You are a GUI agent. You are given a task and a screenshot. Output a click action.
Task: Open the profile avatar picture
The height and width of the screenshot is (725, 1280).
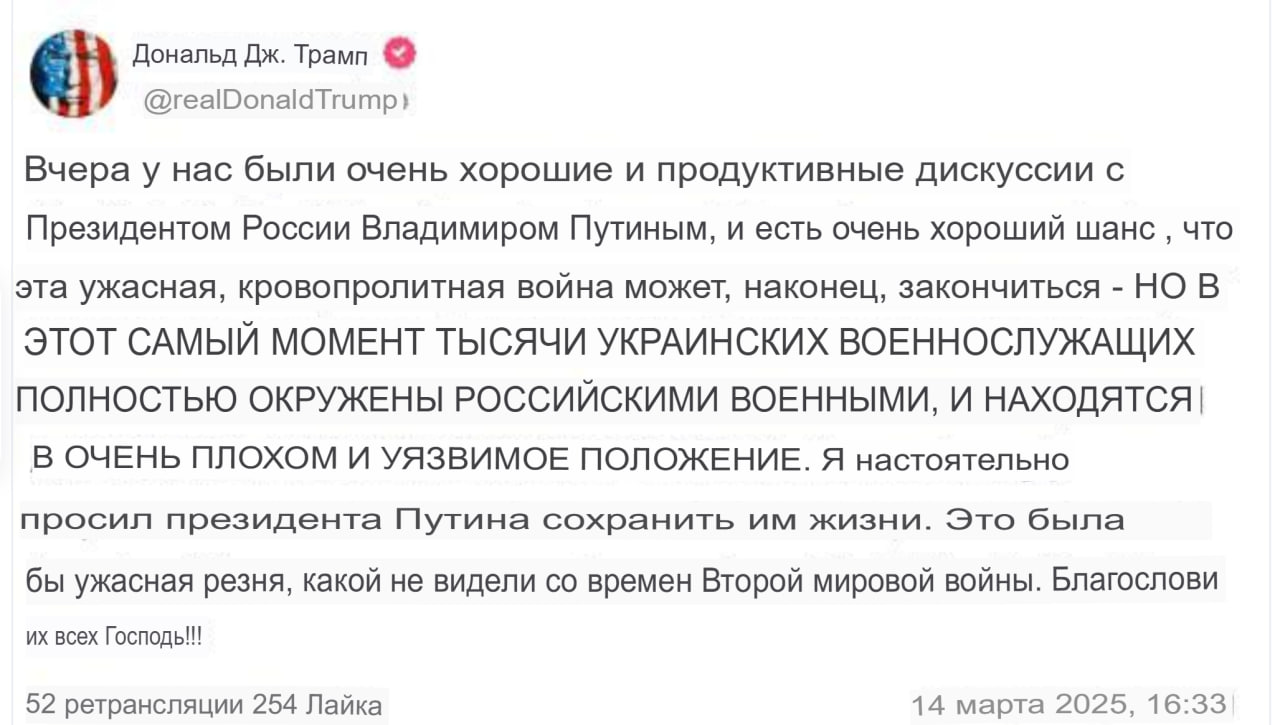[x=73, y=73]
